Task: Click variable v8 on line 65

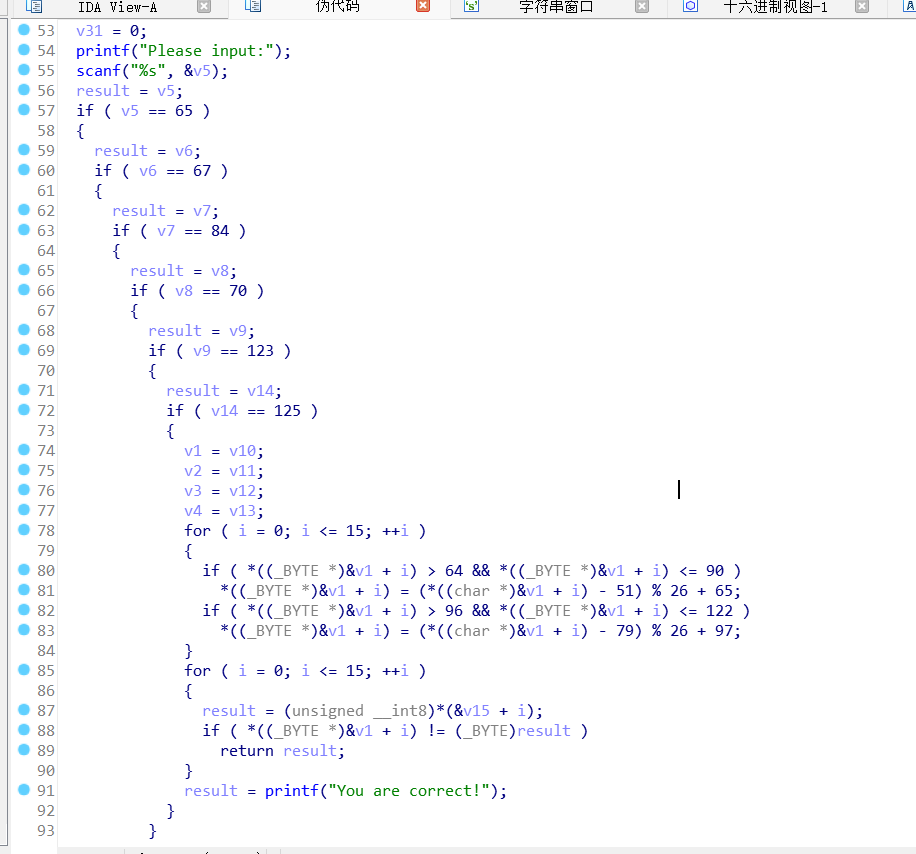Action: 220,271
